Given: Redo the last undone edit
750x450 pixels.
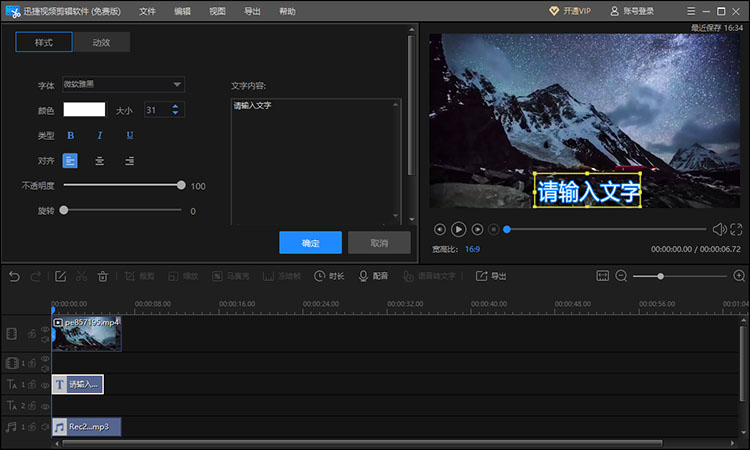Looking at the screenshot, I should (x=35, y=276).
